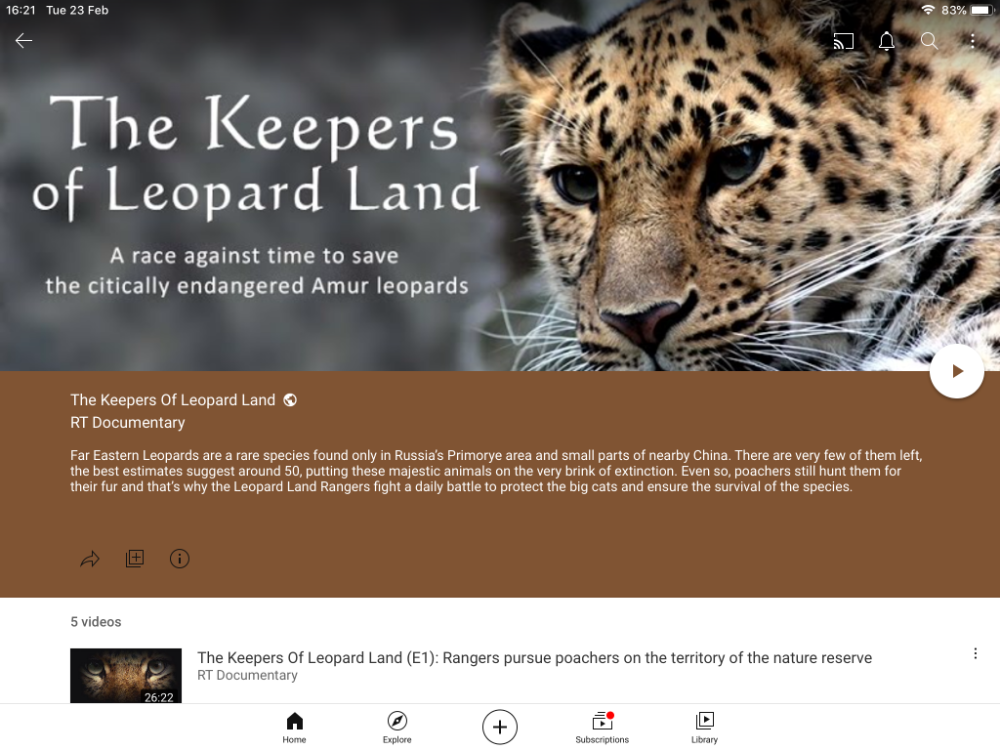1000x750 pixels.
Task: Open the Library tab
Action: point(705,727)
